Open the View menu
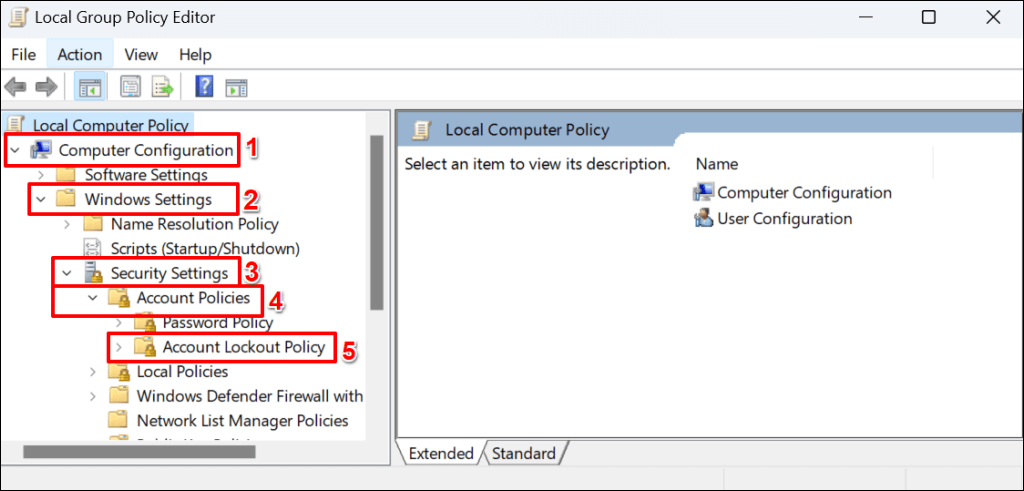 141,55
